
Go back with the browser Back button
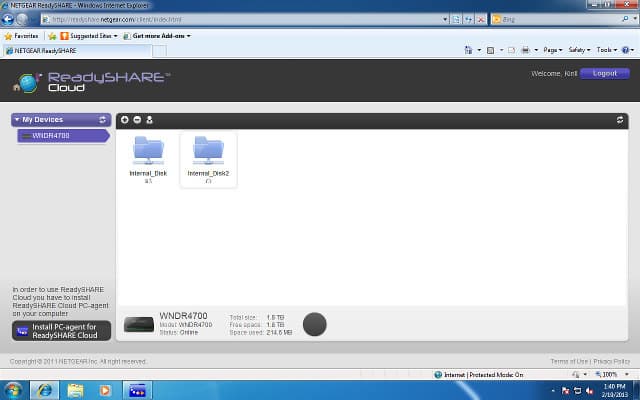[8, 19]
